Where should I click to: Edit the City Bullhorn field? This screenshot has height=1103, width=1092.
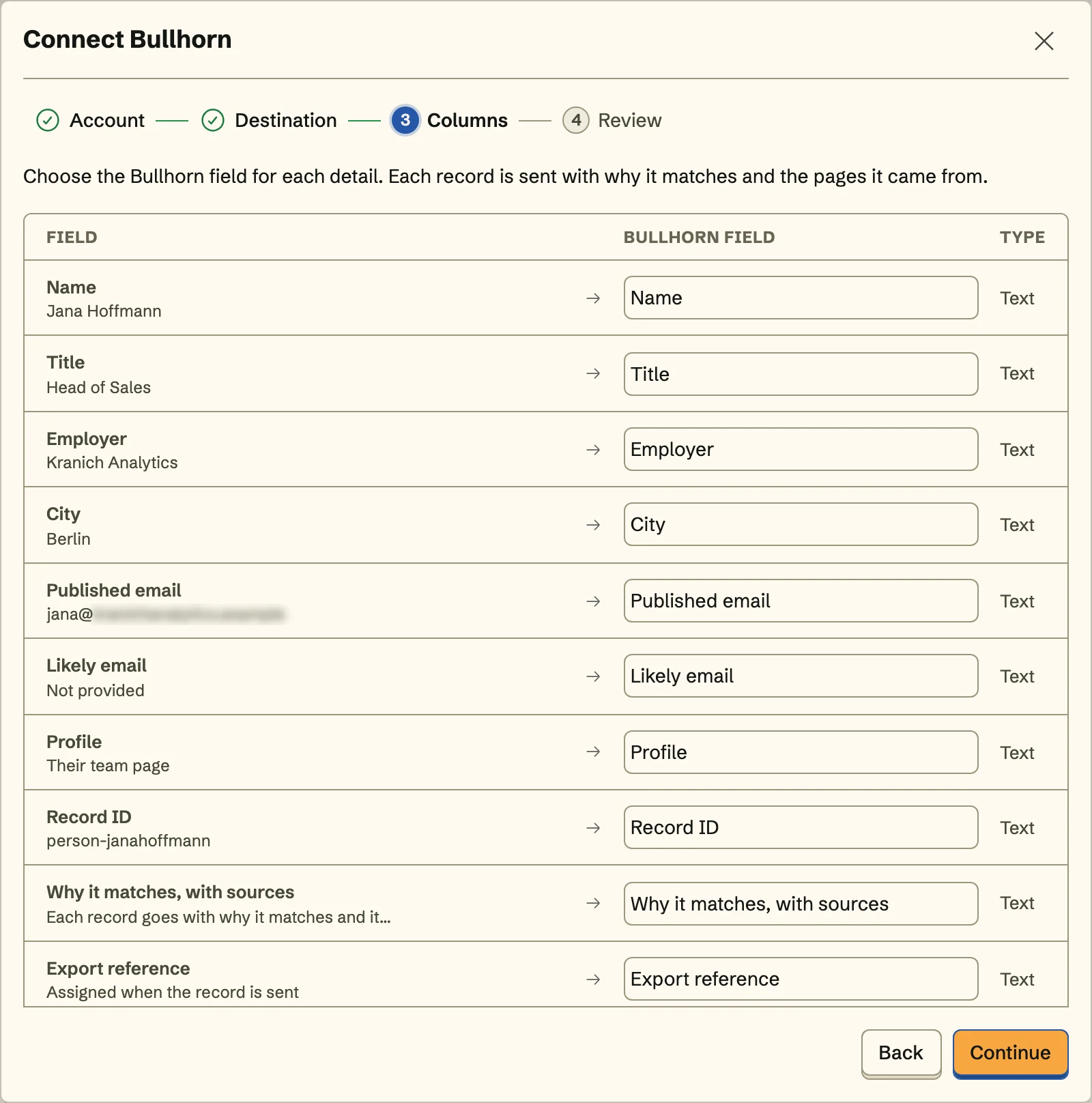coord(801,524)
